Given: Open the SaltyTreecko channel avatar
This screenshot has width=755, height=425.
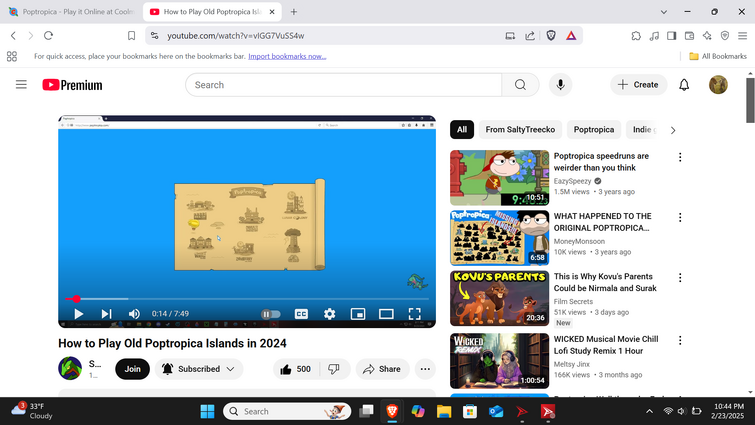Looking at the screenshot, I should point(70,369).
